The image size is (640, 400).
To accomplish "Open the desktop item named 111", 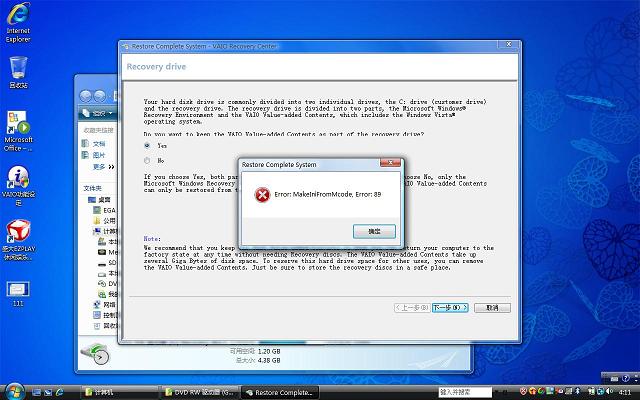I will [18, 294].
